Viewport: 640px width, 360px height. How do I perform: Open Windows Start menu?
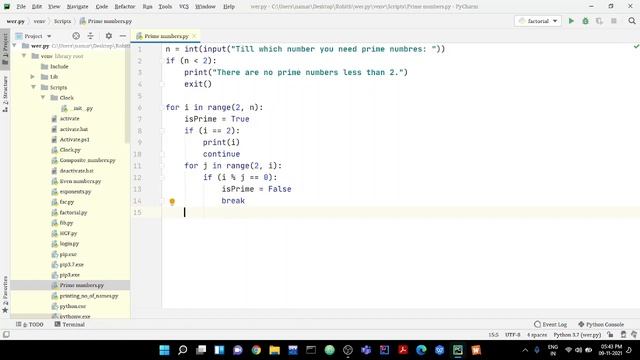(164, 350)
